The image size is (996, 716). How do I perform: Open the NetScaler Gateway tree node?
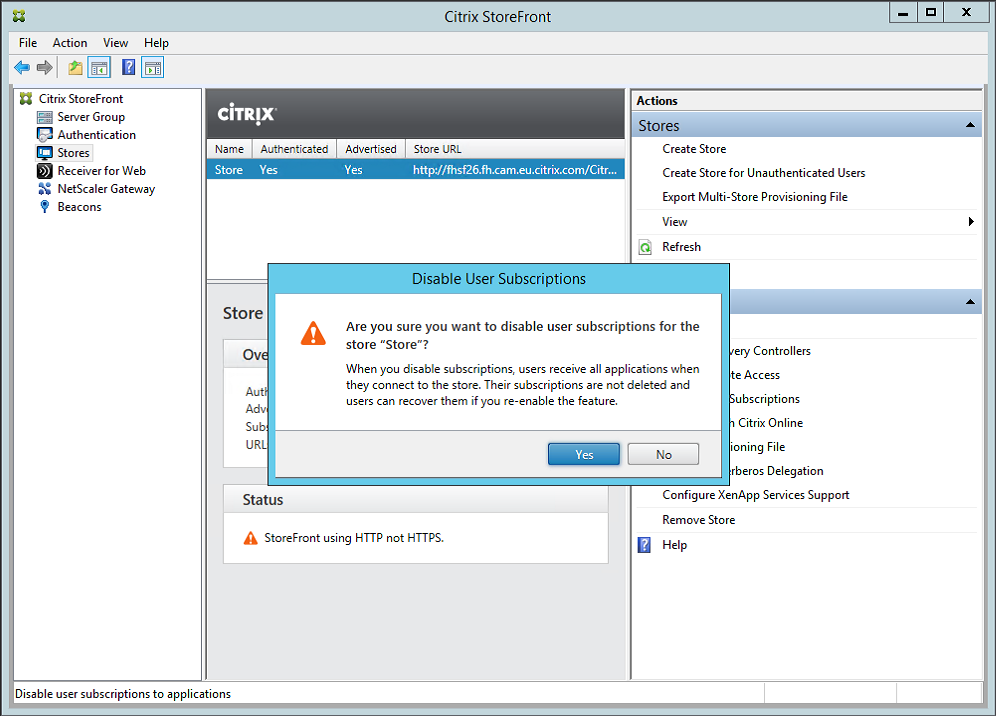click(106, 189)
